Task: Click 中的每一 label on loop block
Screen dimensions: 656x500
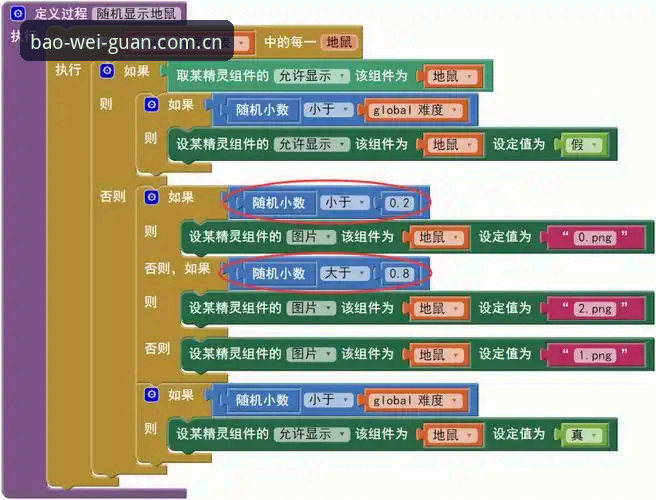Action: [290, 42]
